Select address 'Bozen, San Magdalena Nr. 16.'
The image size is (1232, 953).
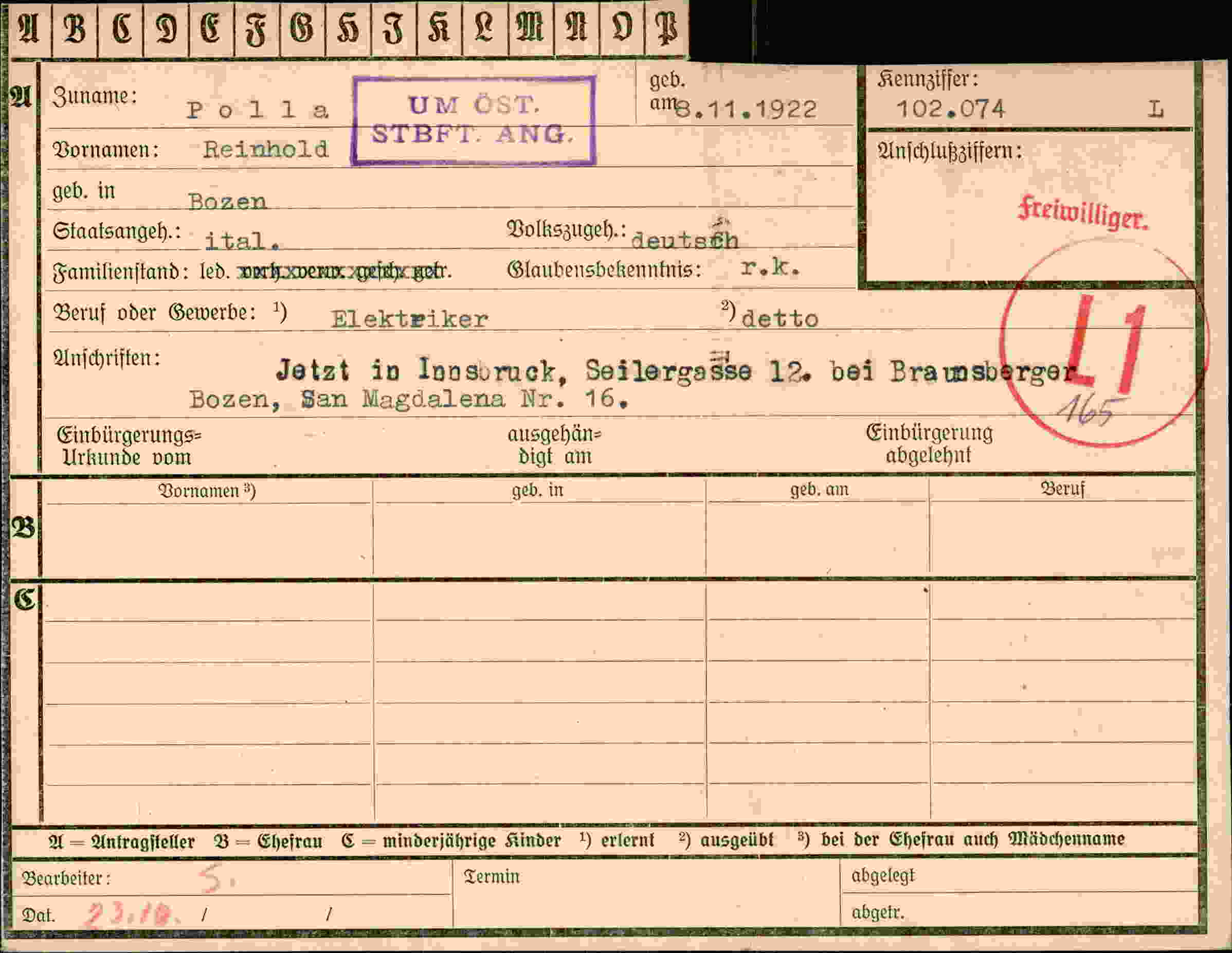click(x=409, y=400)
